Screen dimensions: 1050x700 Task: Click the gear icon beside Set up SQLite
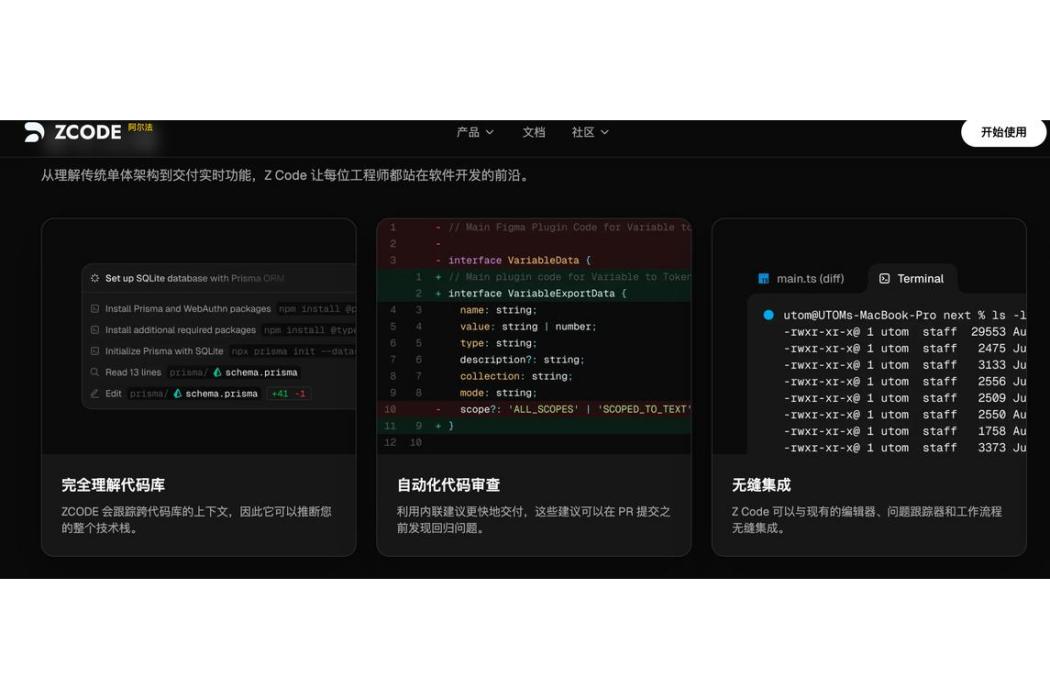click(94, 278)
